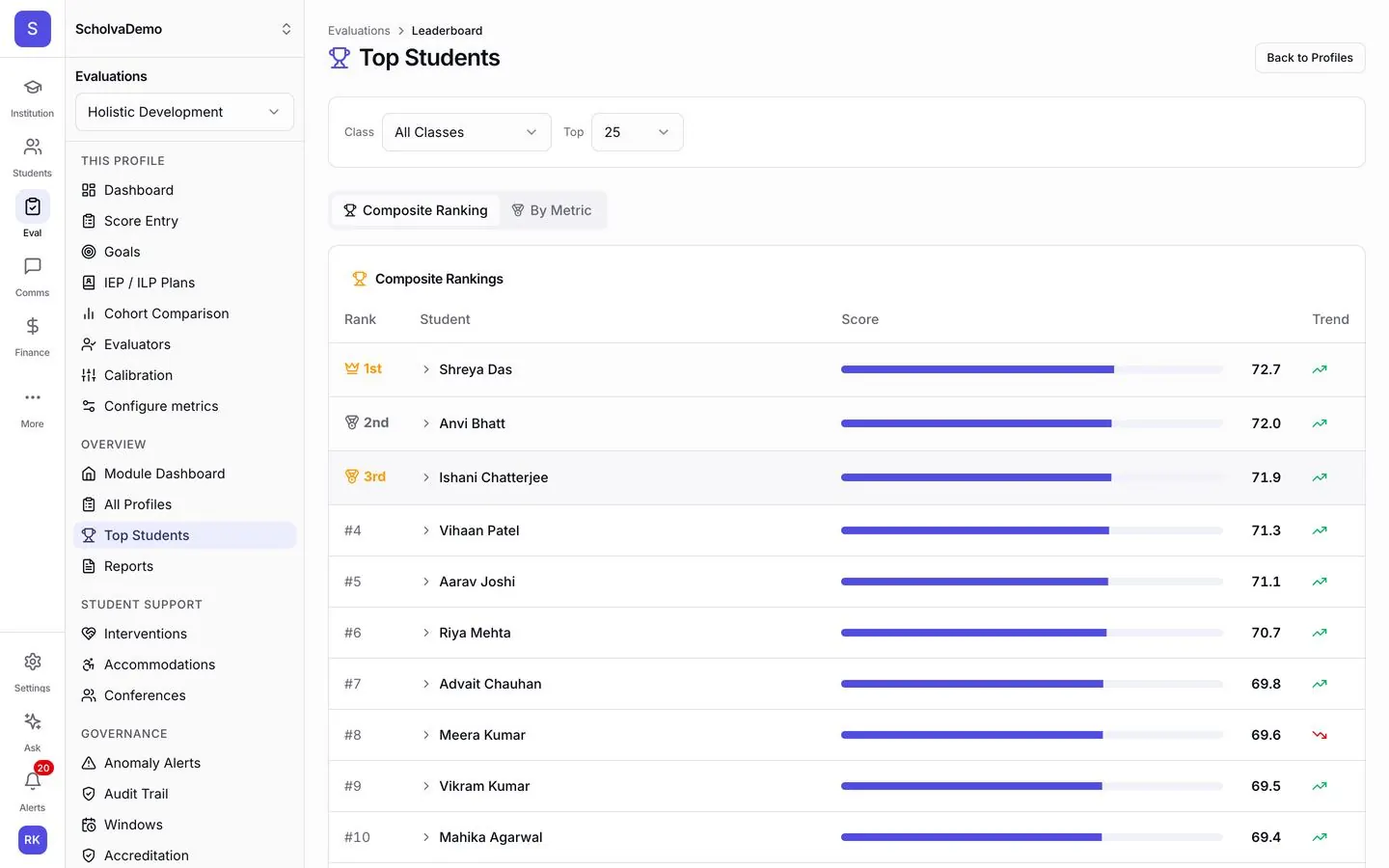
Task: Expand the Mahika Agarwal row chevron
Action: 426,837
